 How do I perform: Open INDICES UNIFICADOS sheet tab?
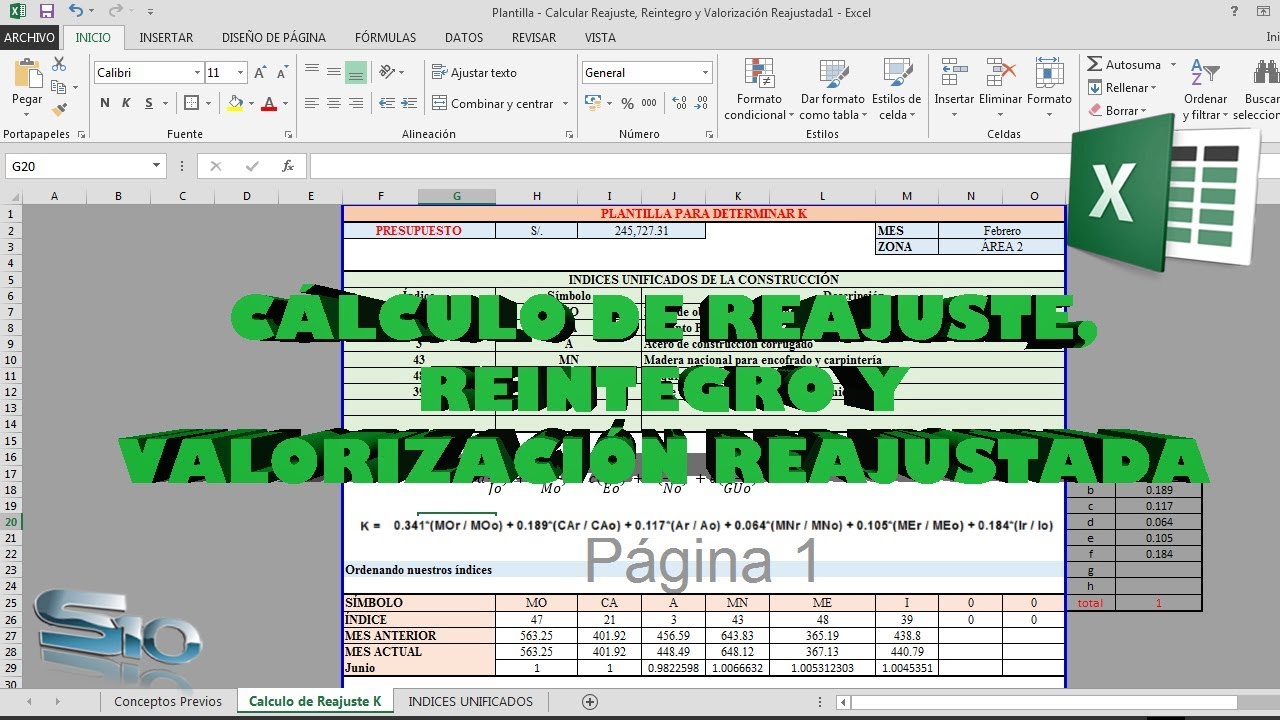470,702
